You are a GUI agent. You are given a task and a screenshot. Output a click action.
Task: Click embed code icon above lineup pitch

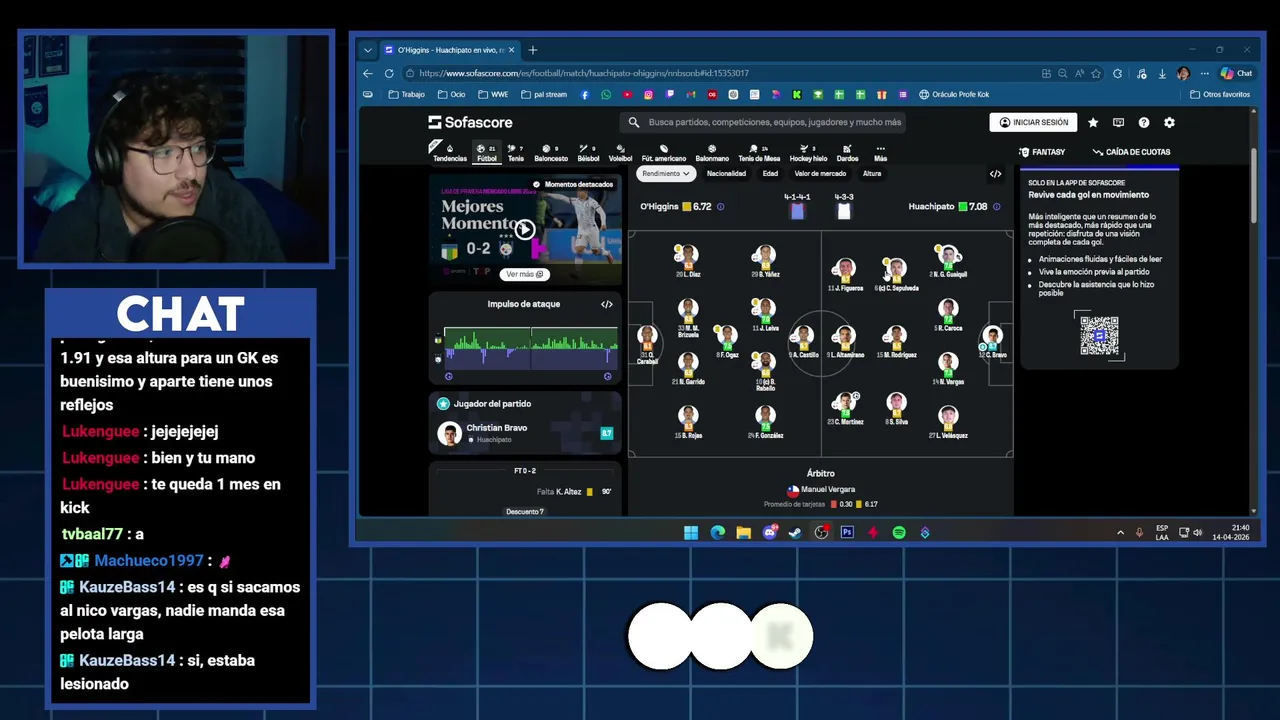(x=995, y=174)
